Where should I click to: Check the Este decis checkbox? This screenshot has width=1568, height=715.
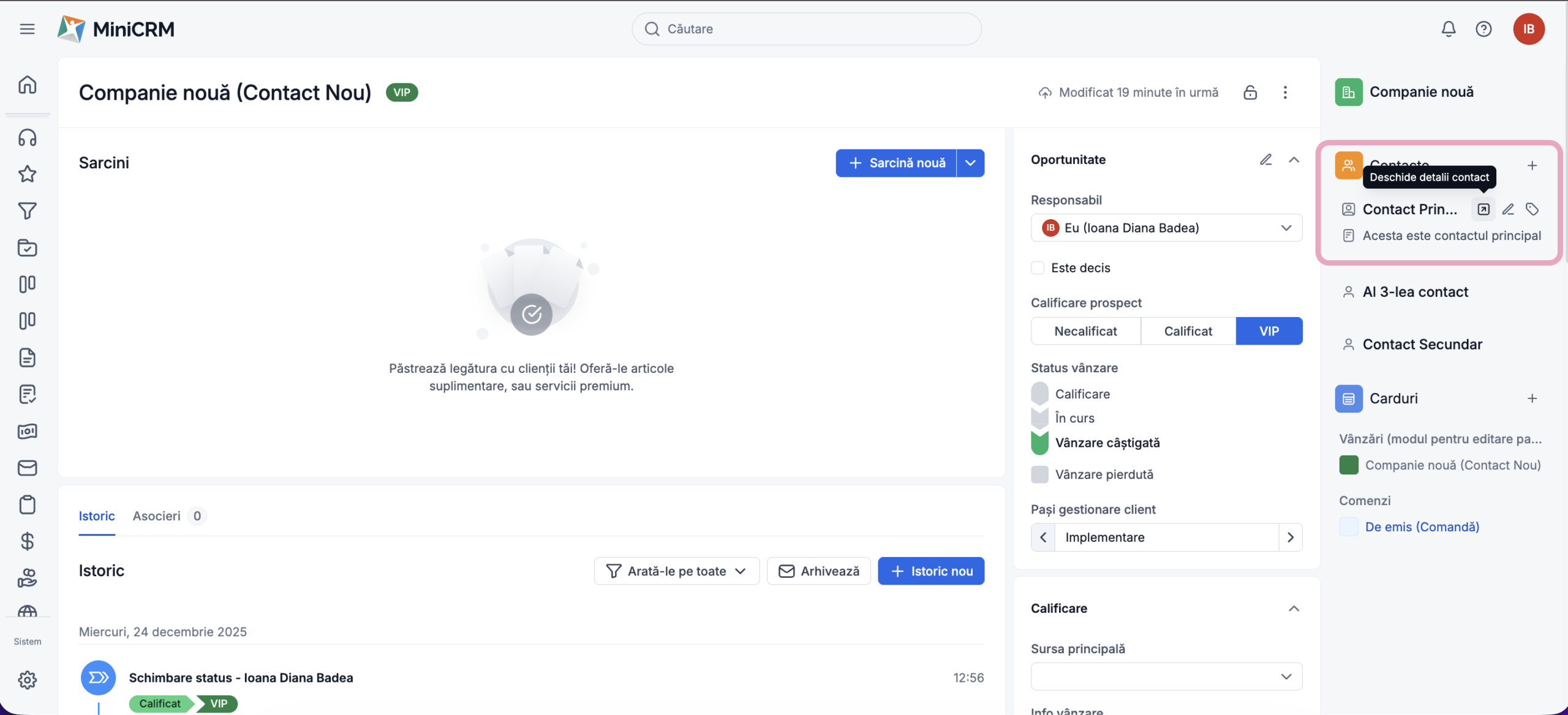click(x=1038, y=268)
